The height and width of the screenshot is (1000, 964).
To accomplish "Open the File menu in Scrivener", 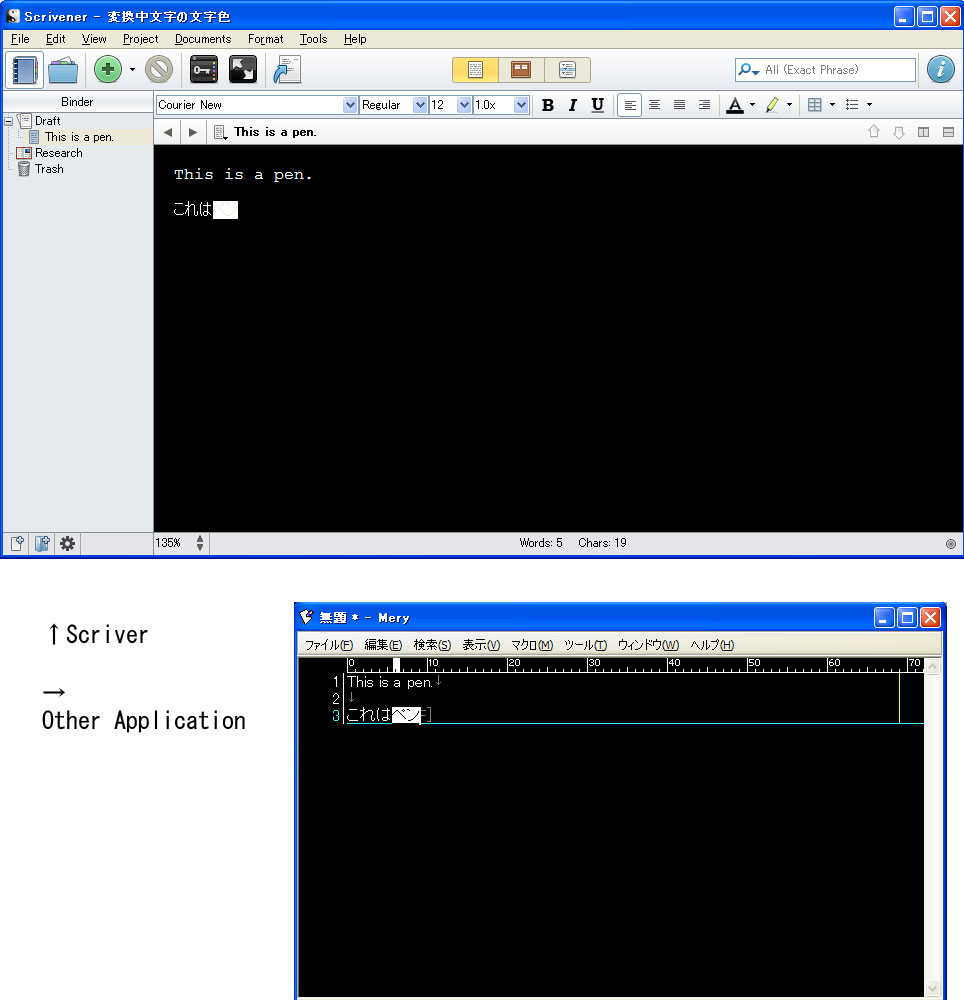I will [x=20, y=39].
